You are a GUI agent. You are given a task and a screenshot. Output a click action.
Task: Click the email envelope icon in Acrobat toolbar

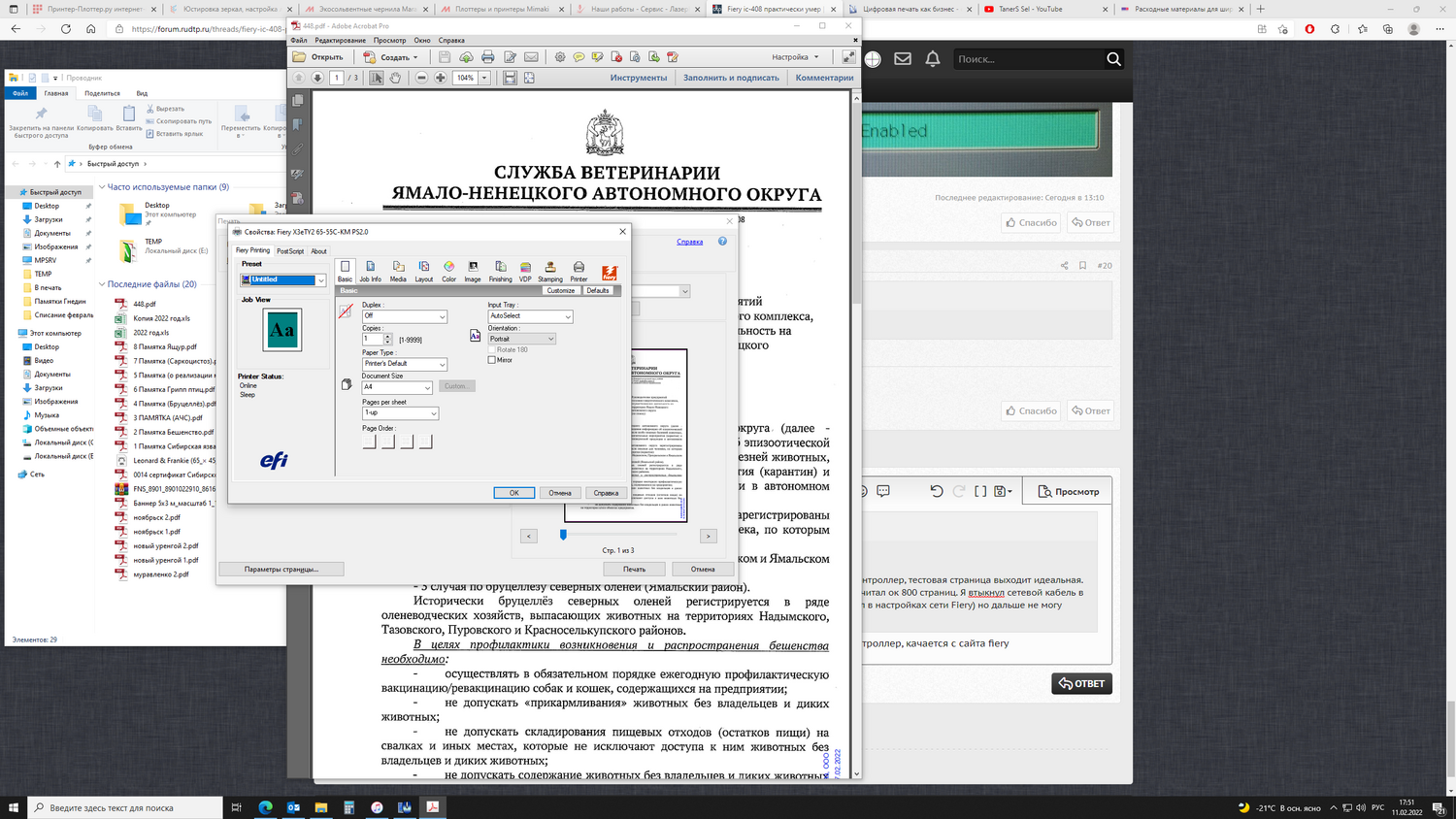tap(531, 57)
